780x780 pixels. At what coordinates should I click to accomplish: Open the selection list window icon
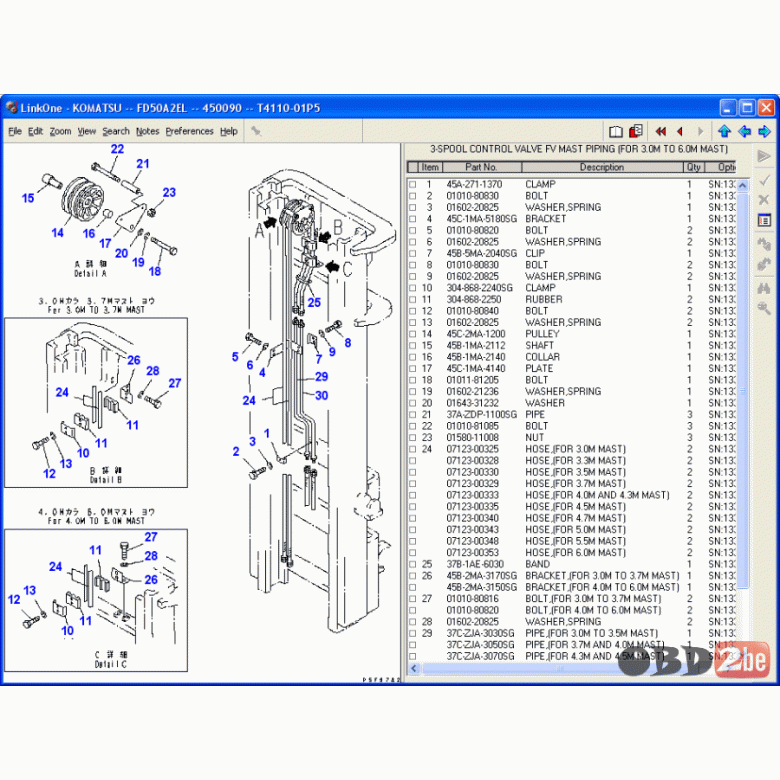click(x=764, y=220)
